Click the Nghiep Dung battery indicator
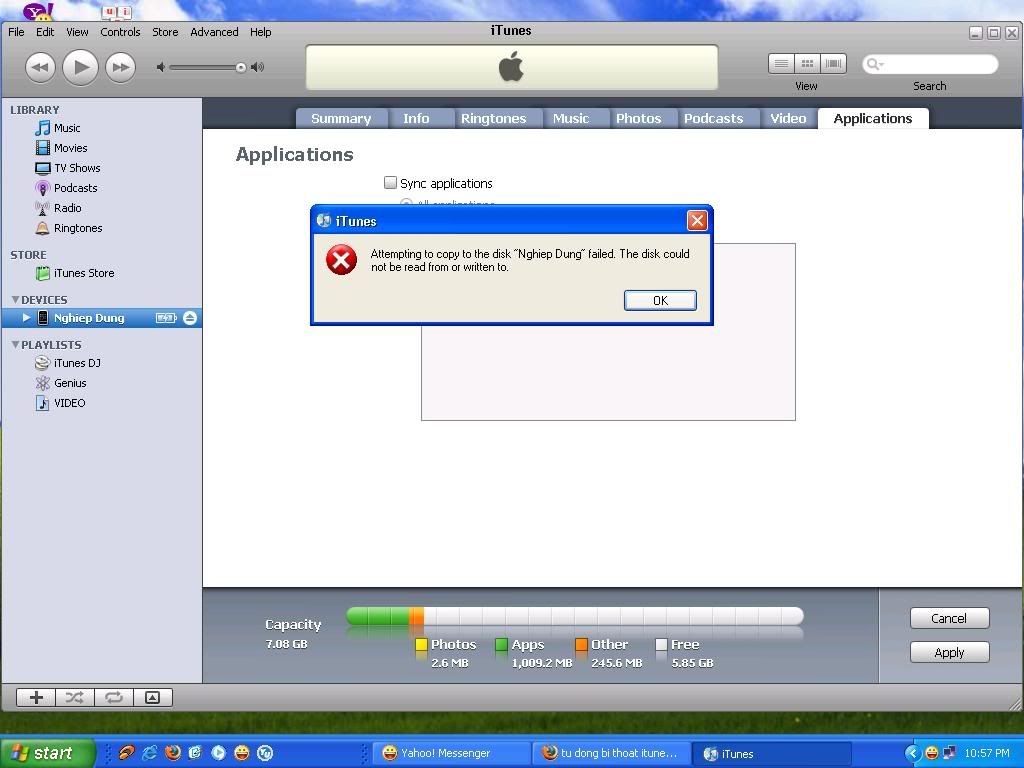This screenshot has height=768, width=1024. (166, 318)
